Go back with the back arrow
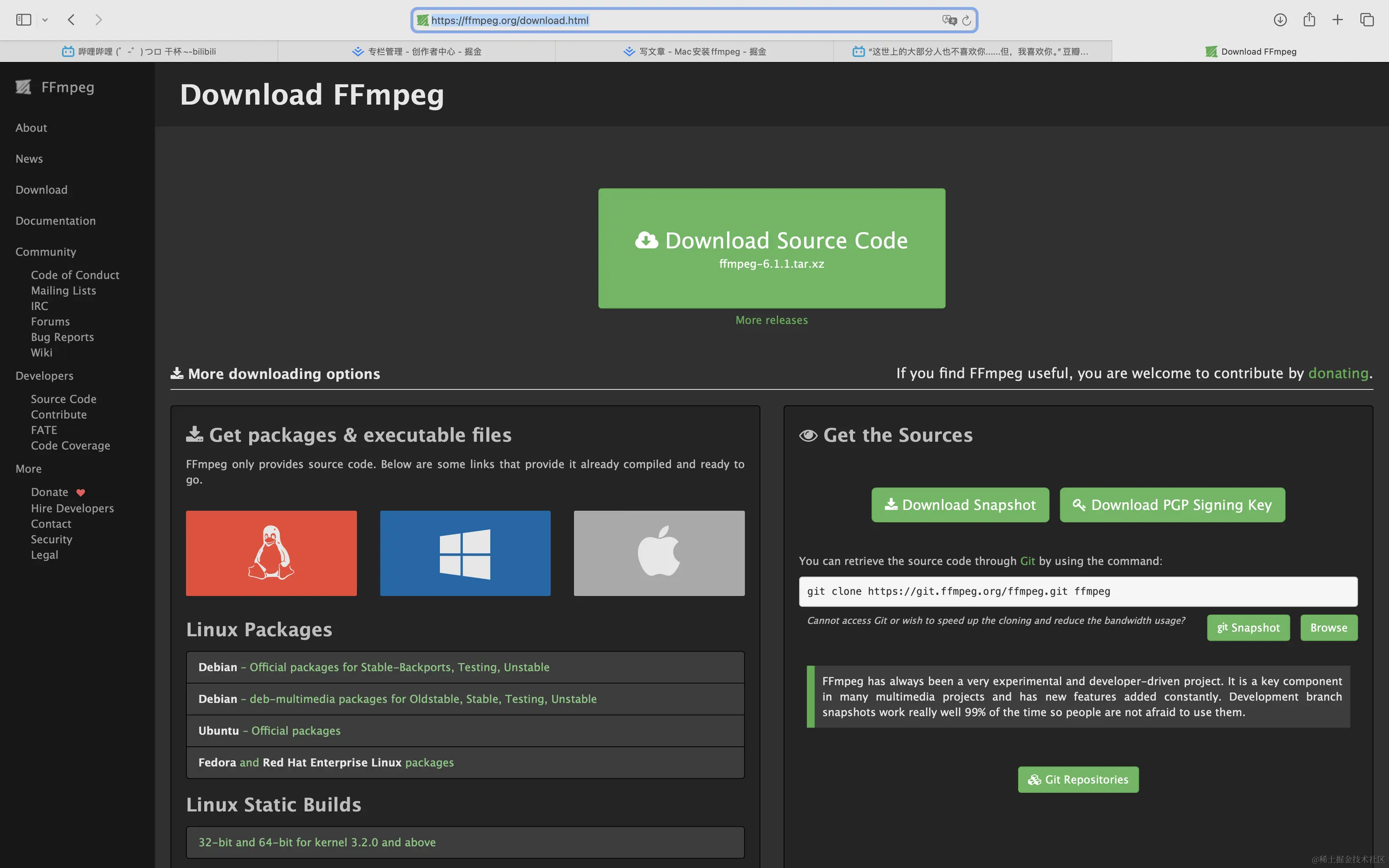Screen dimensions: 1389x868 tap(71, 20)
